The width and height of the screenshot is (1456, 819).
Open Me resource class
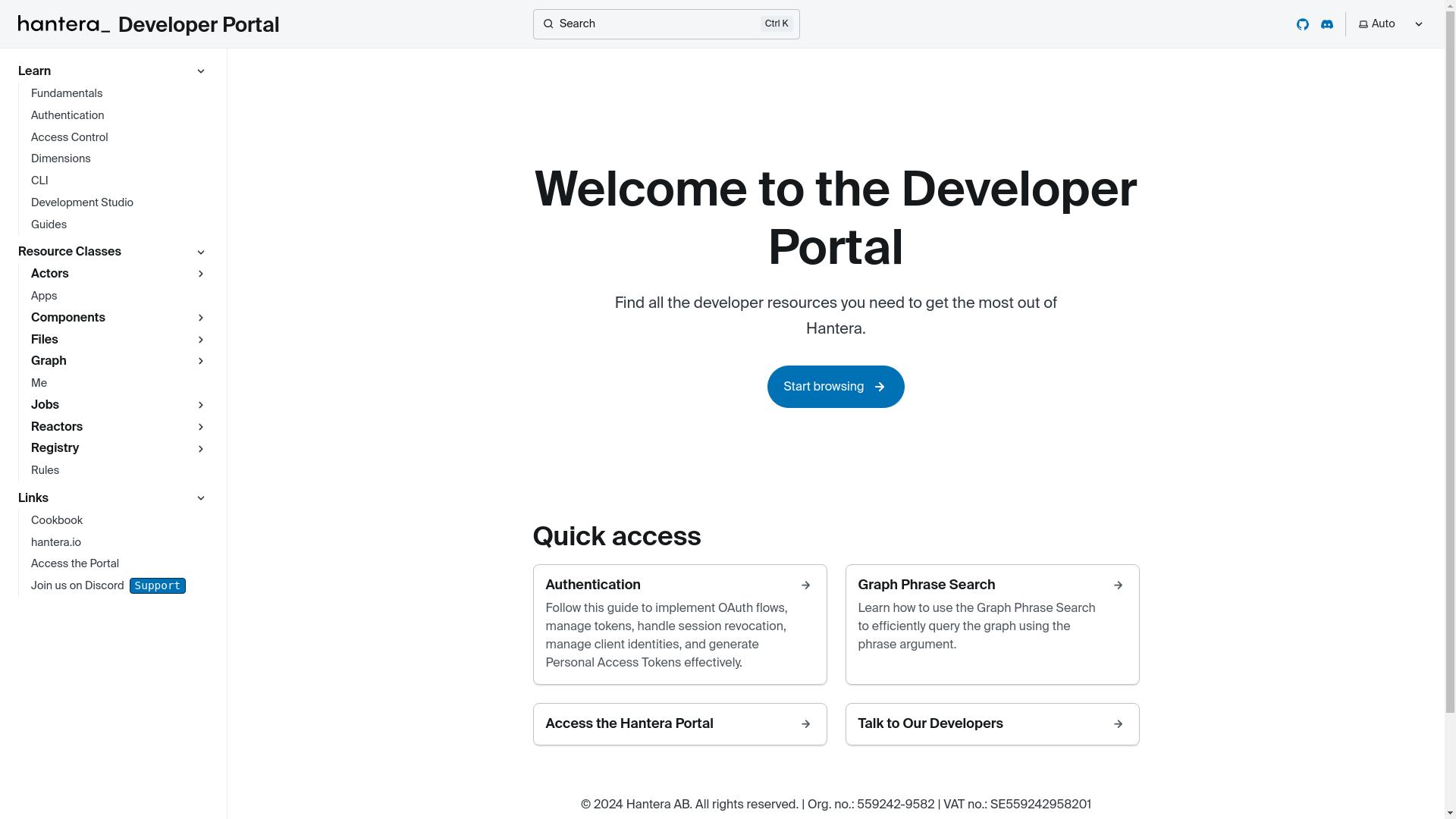click(39, 383)
